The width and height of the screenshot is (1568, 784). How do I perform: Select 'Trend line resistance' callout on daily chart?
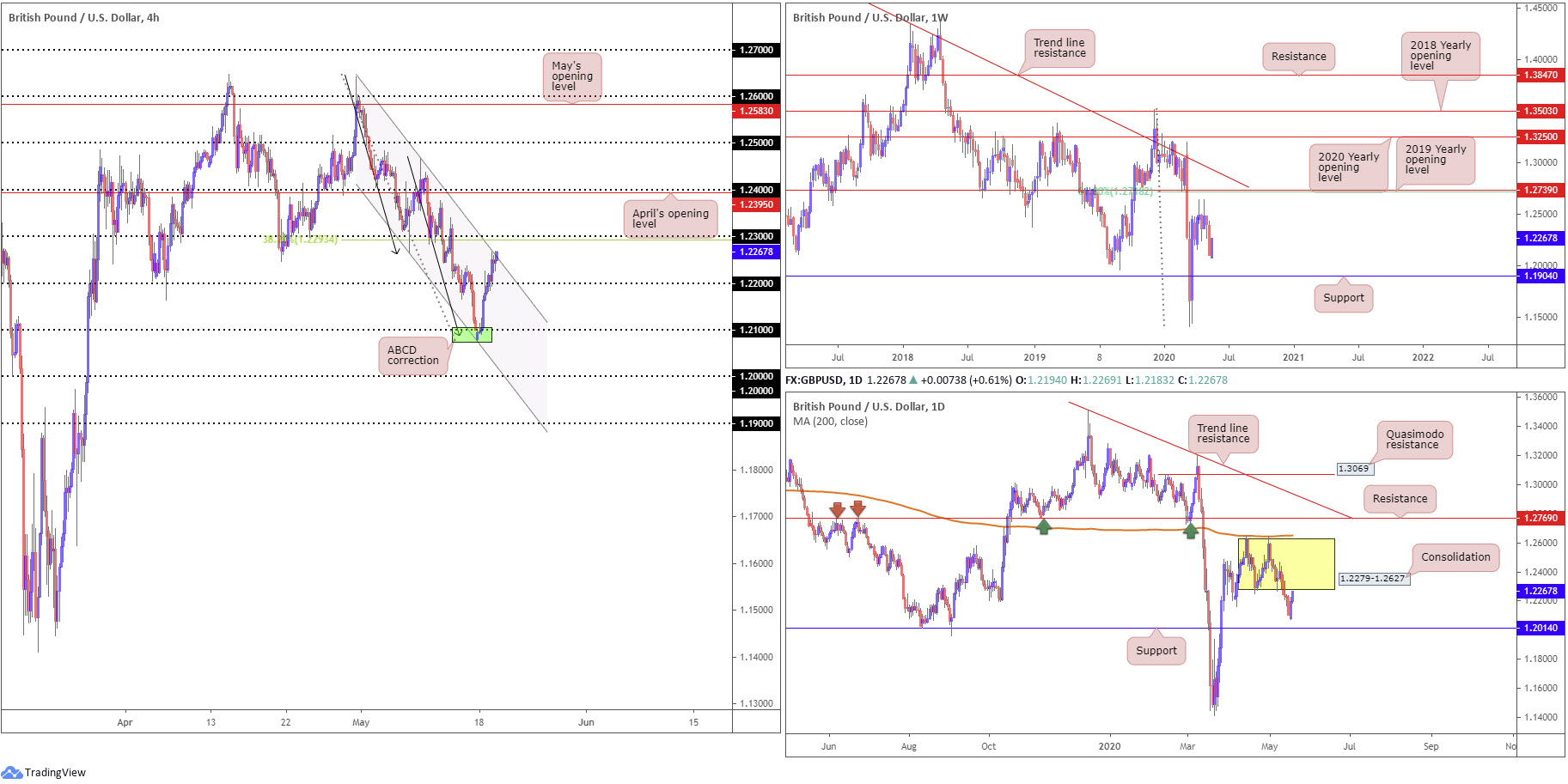[x=1223, y=434]
